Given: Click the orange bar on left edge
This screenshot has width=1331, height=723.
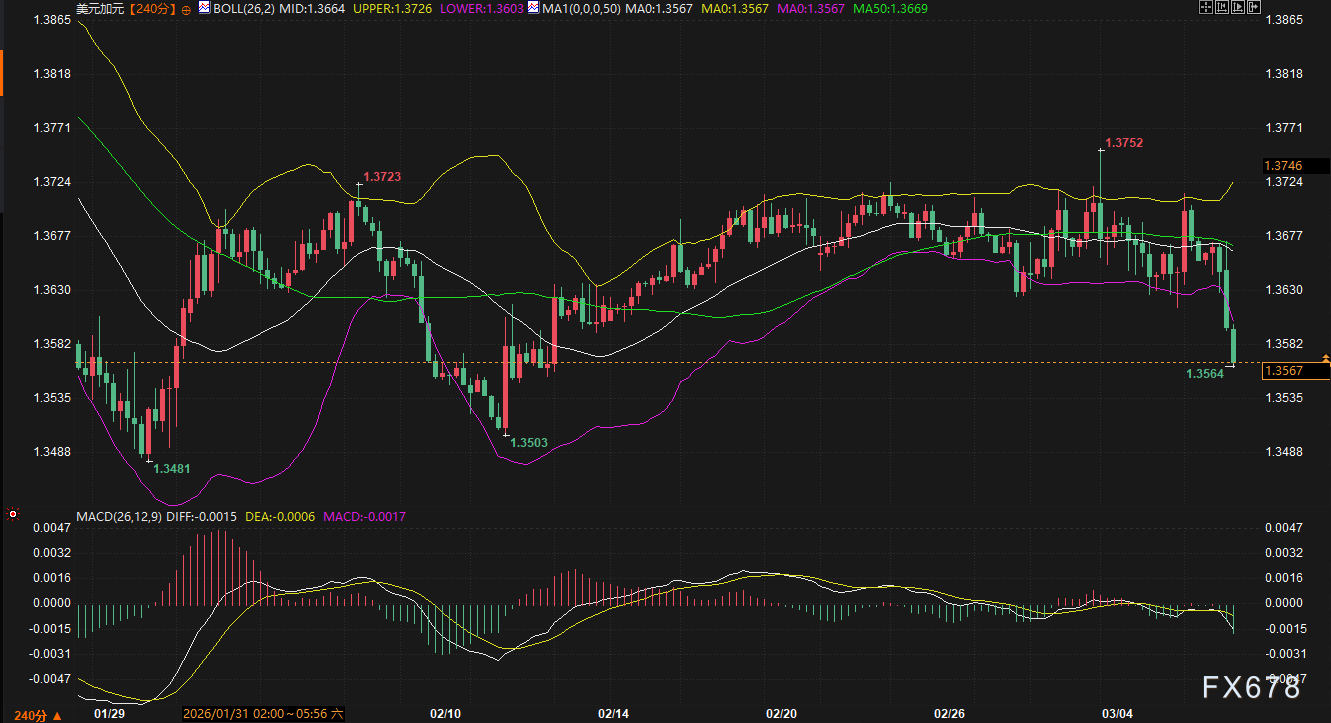Looking at the screenshot, I should pos(2,74).
